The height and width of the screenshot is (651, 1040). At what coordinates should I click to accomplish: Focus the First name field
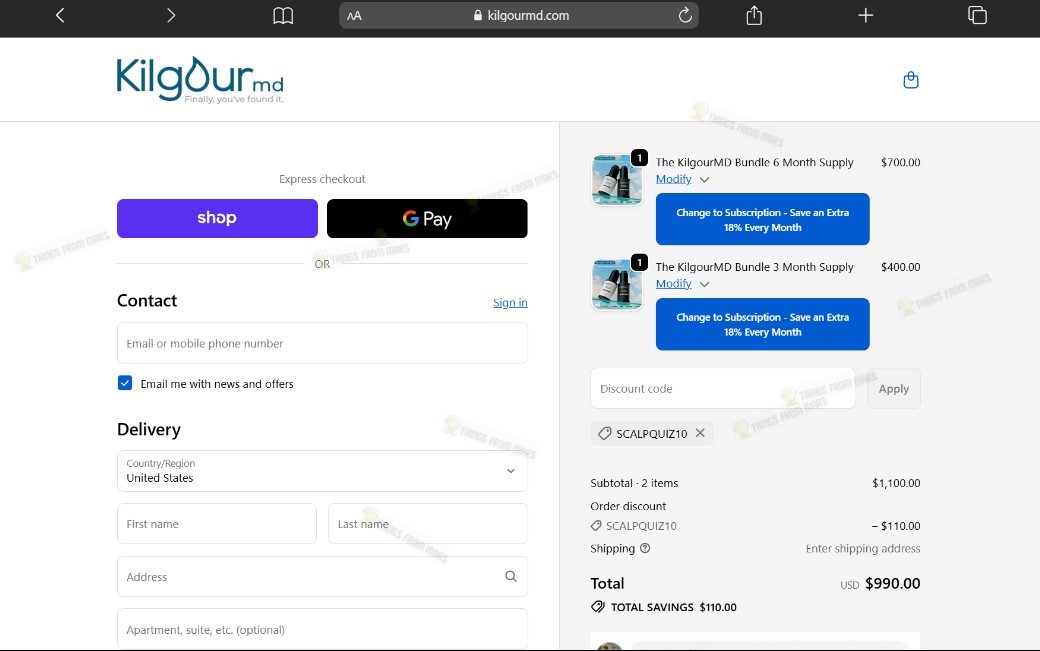(x=217, y=523)
